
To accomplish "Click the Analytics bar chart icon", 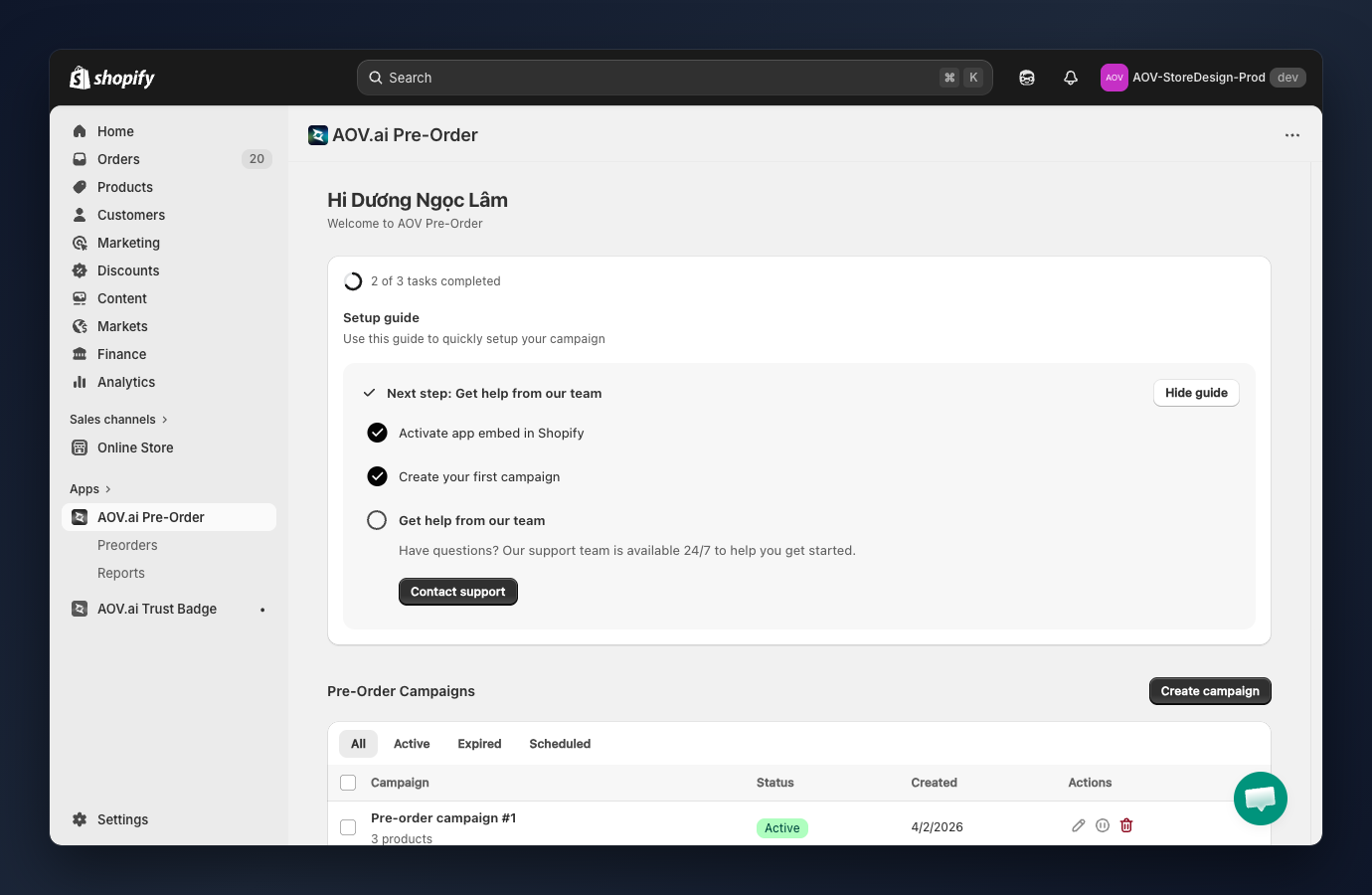I will pyautogui.click(x=80, y=382).
